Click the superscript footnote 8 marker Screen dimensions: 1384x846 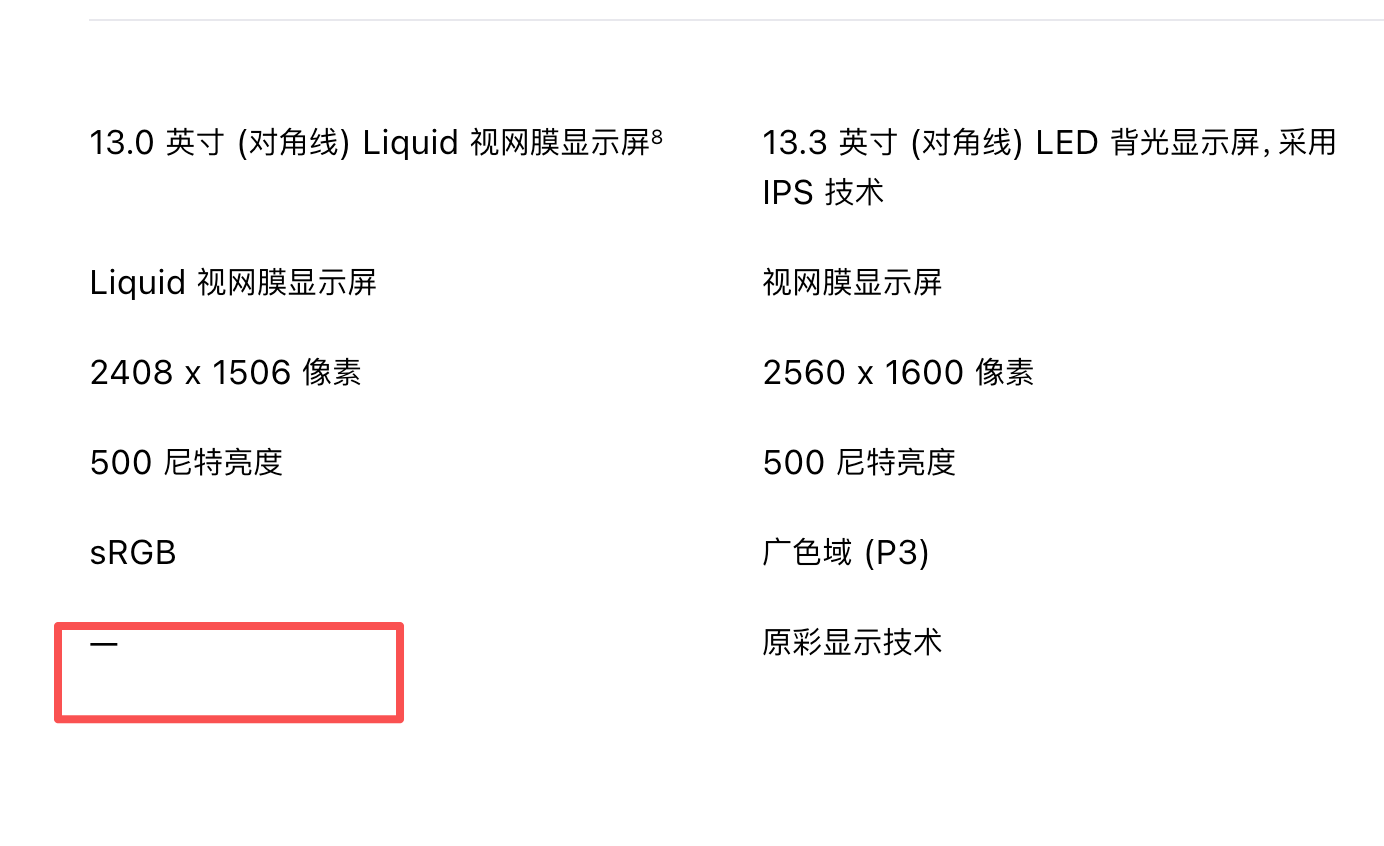pos(656,136)
